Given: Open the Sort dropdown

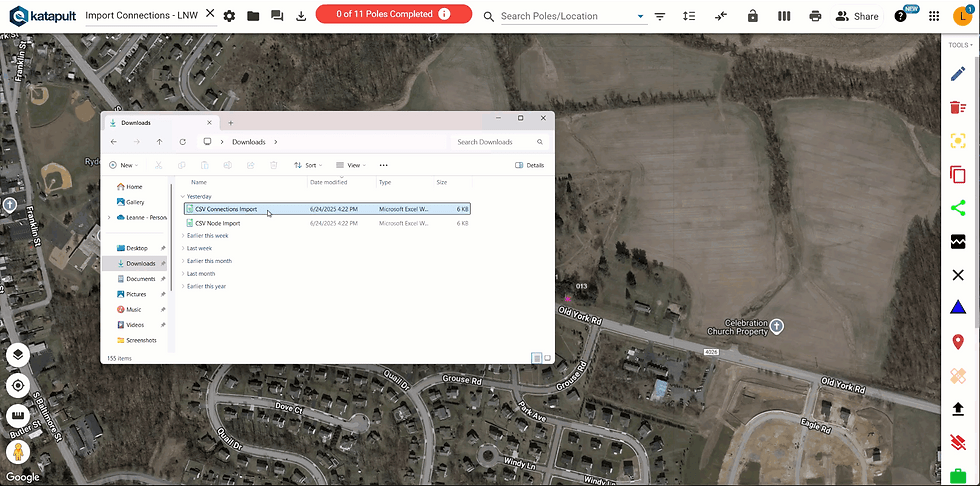Looking at the screenshot, I should click(308, 165).
